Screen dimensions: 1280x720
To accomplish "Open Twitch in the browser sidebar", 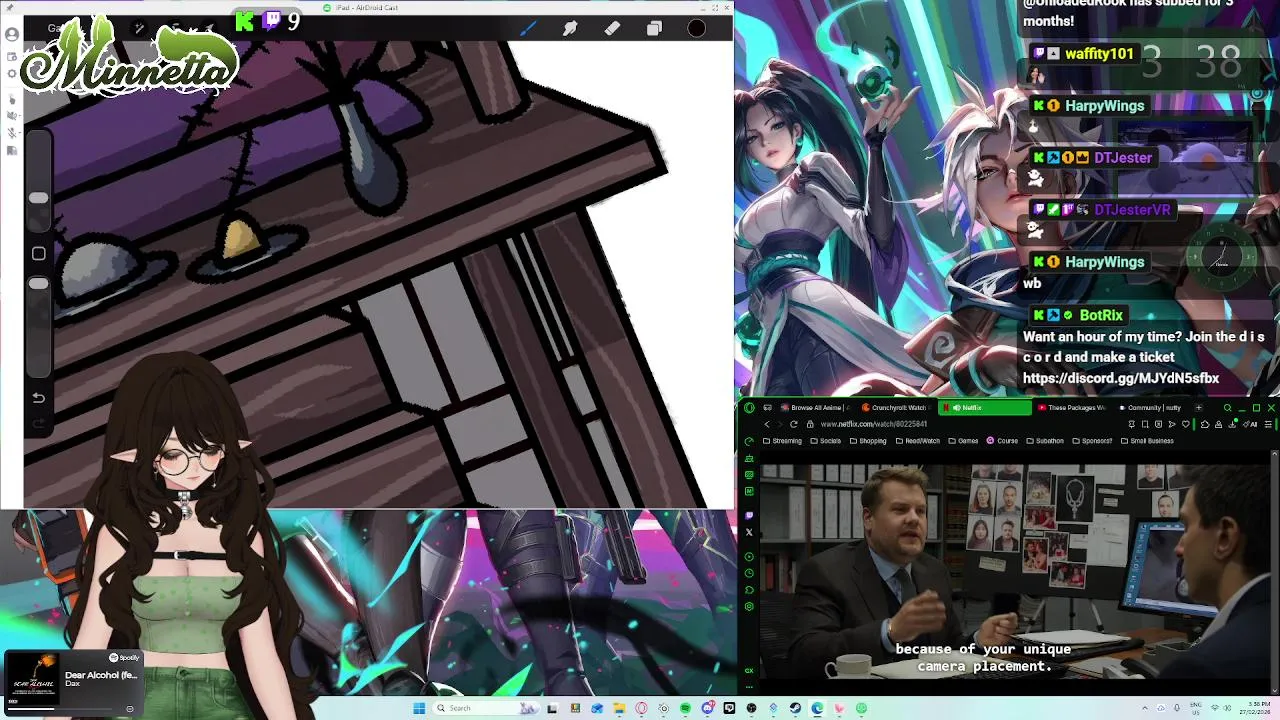I will [749, 516].
